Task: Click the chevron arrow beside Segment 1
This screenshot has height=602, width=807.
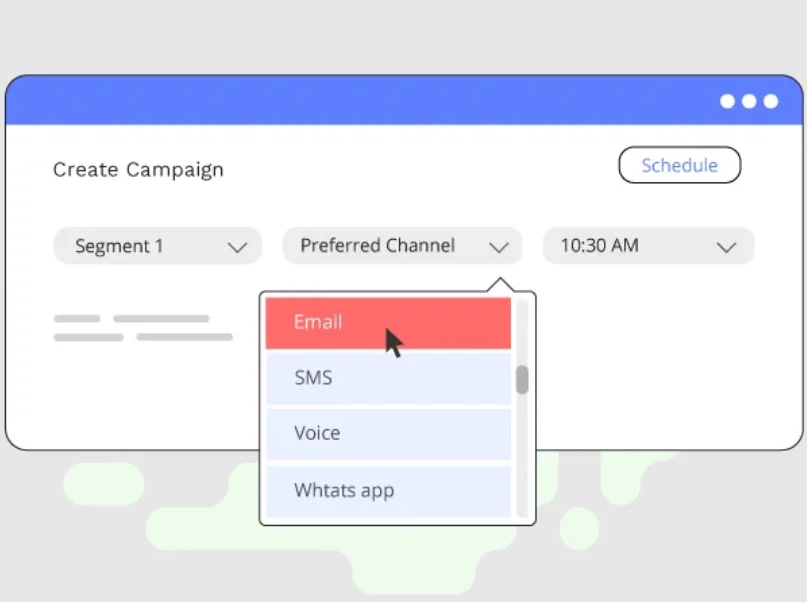Action: point(237,247)
